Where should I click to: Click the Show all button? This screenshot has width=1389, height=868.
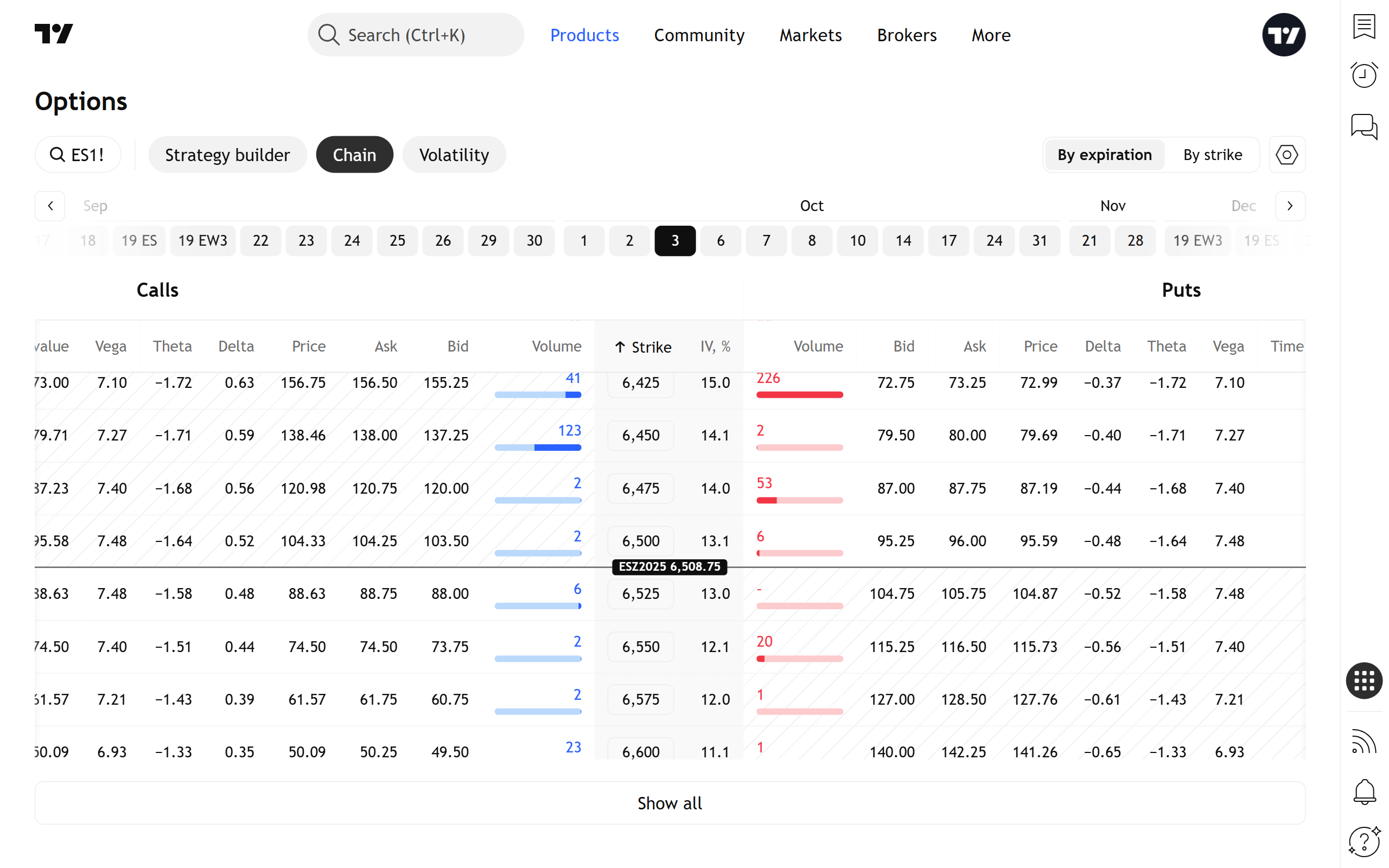[x=669, y=802]
